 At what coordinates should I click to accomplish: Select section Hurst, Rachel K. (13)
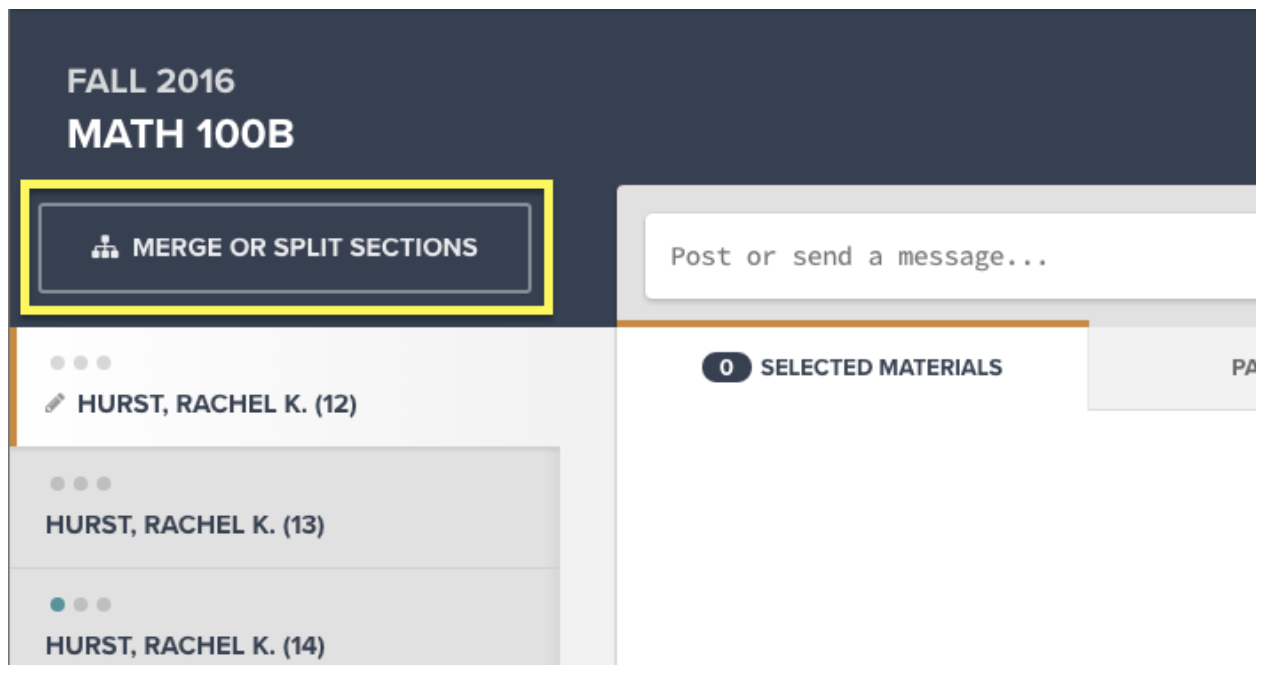tap(285, 507)
